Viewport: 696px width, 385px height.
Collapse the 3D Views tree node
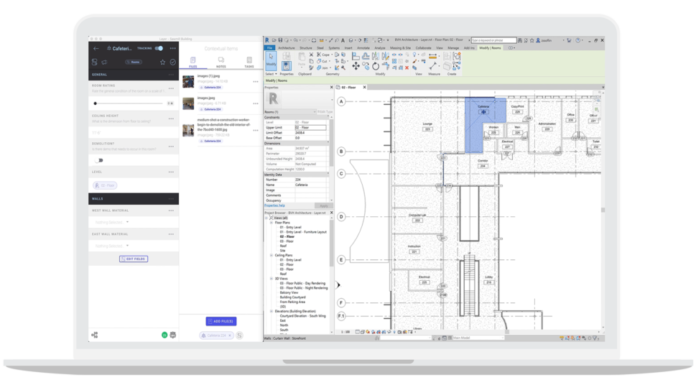pyautogui.click(x=272, y=278)
